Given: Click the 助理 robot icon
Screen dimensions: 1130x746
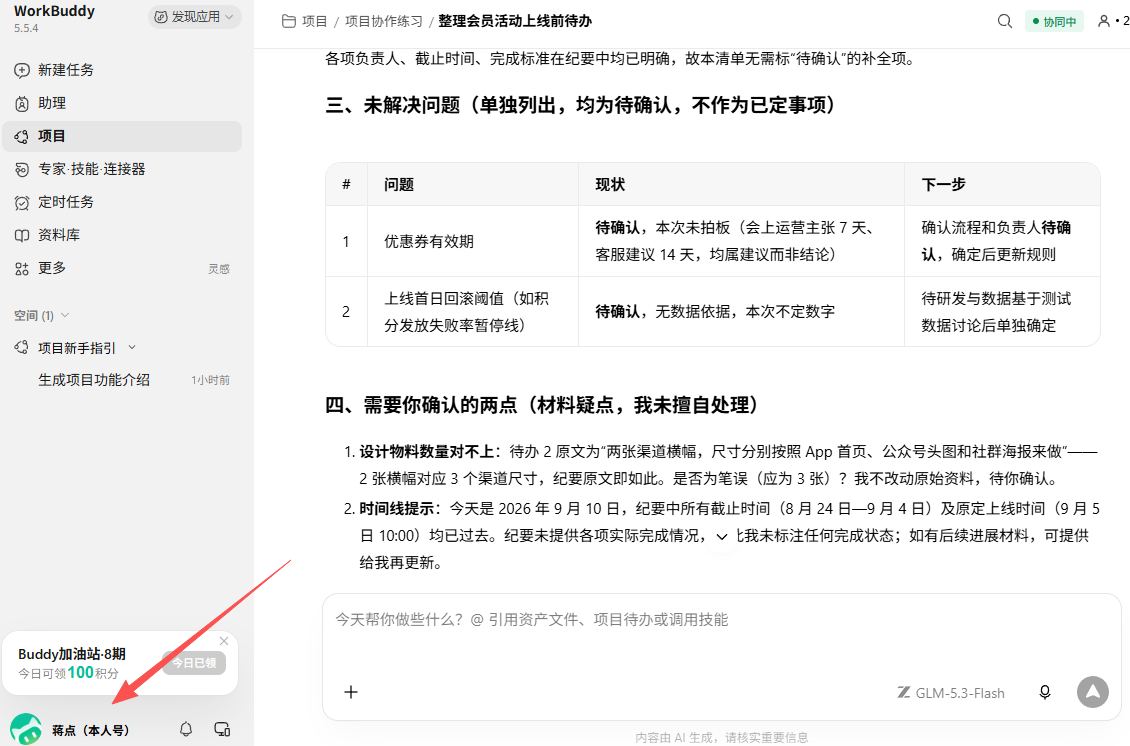Looking at the screenshot, I should [x=22, y=103].
